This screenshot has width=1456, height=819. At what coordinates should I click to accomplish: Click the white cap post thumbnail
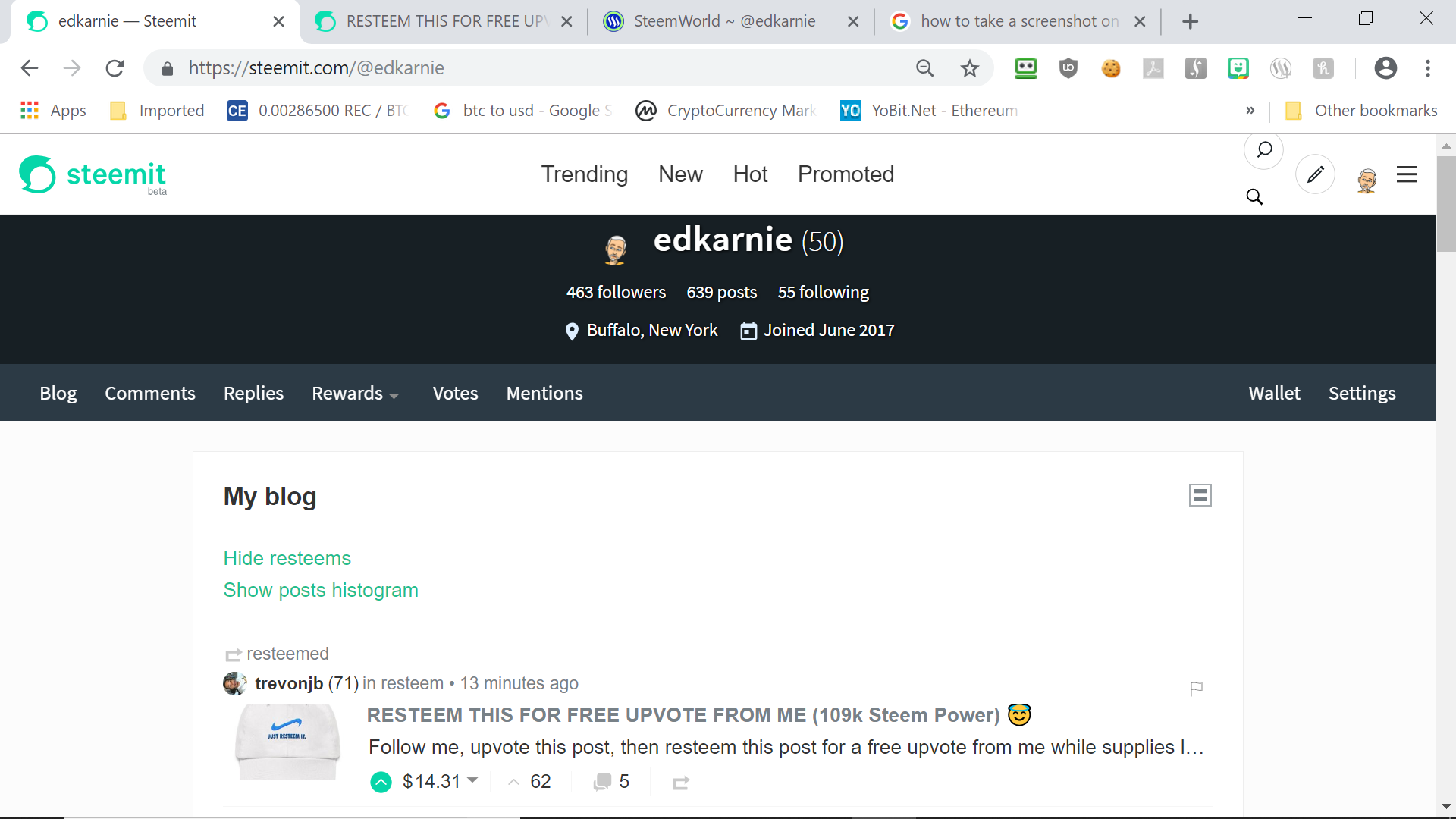tap(287, 742)
